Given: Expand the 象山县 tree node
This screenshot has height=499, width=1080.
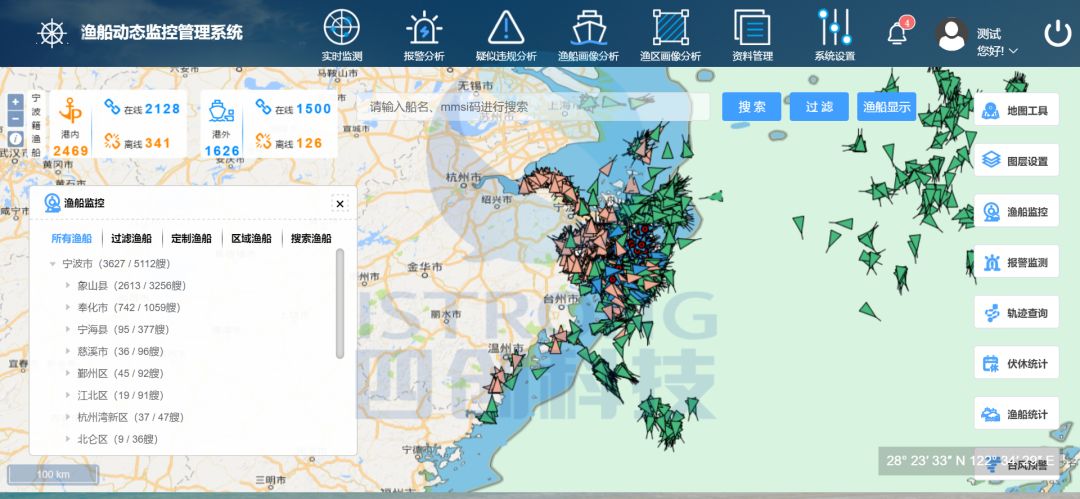Looking at the screenshot, I should coord(69,286).
